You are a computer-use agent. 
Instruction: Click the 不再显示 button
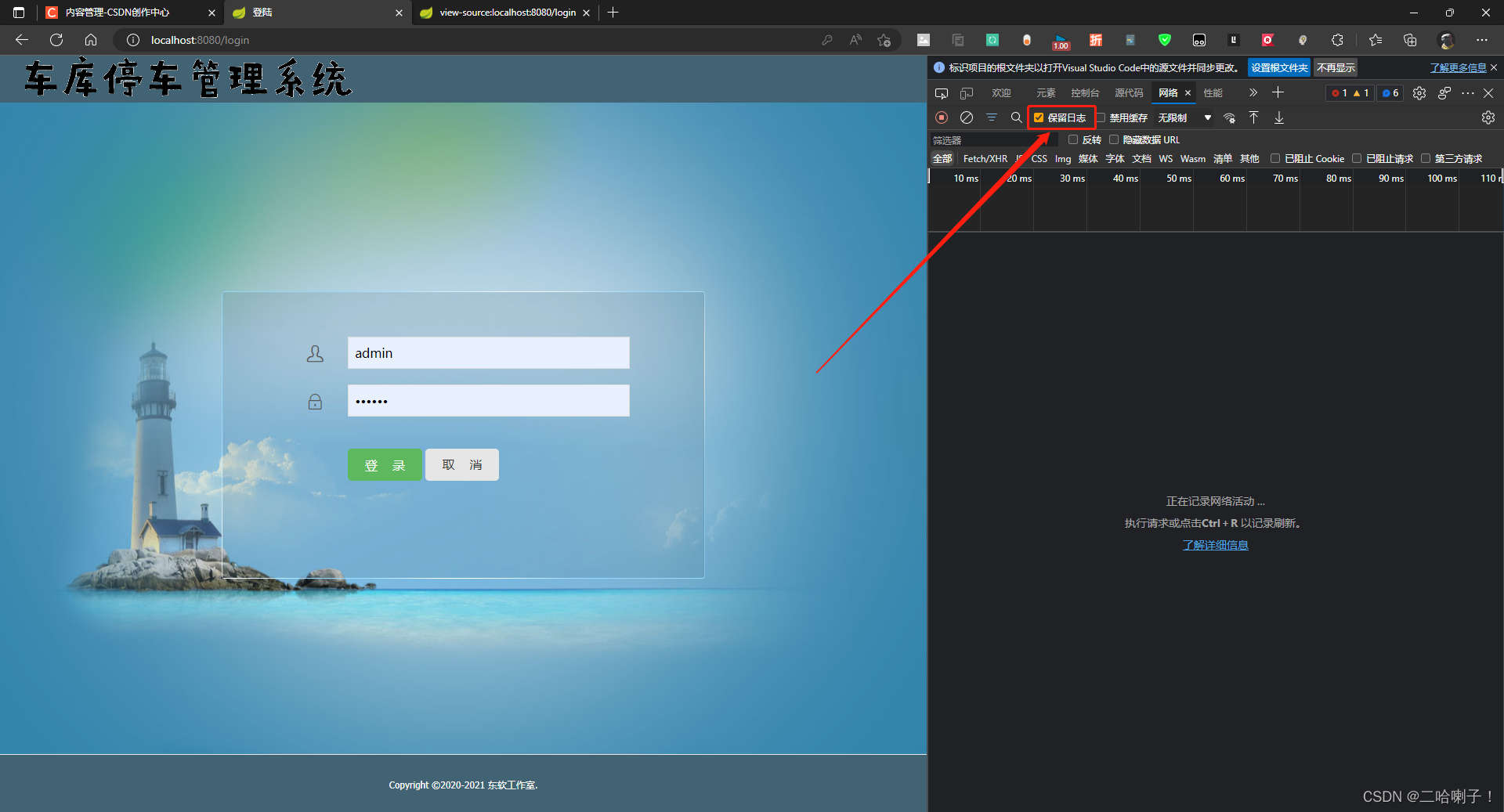[1336, 68]
